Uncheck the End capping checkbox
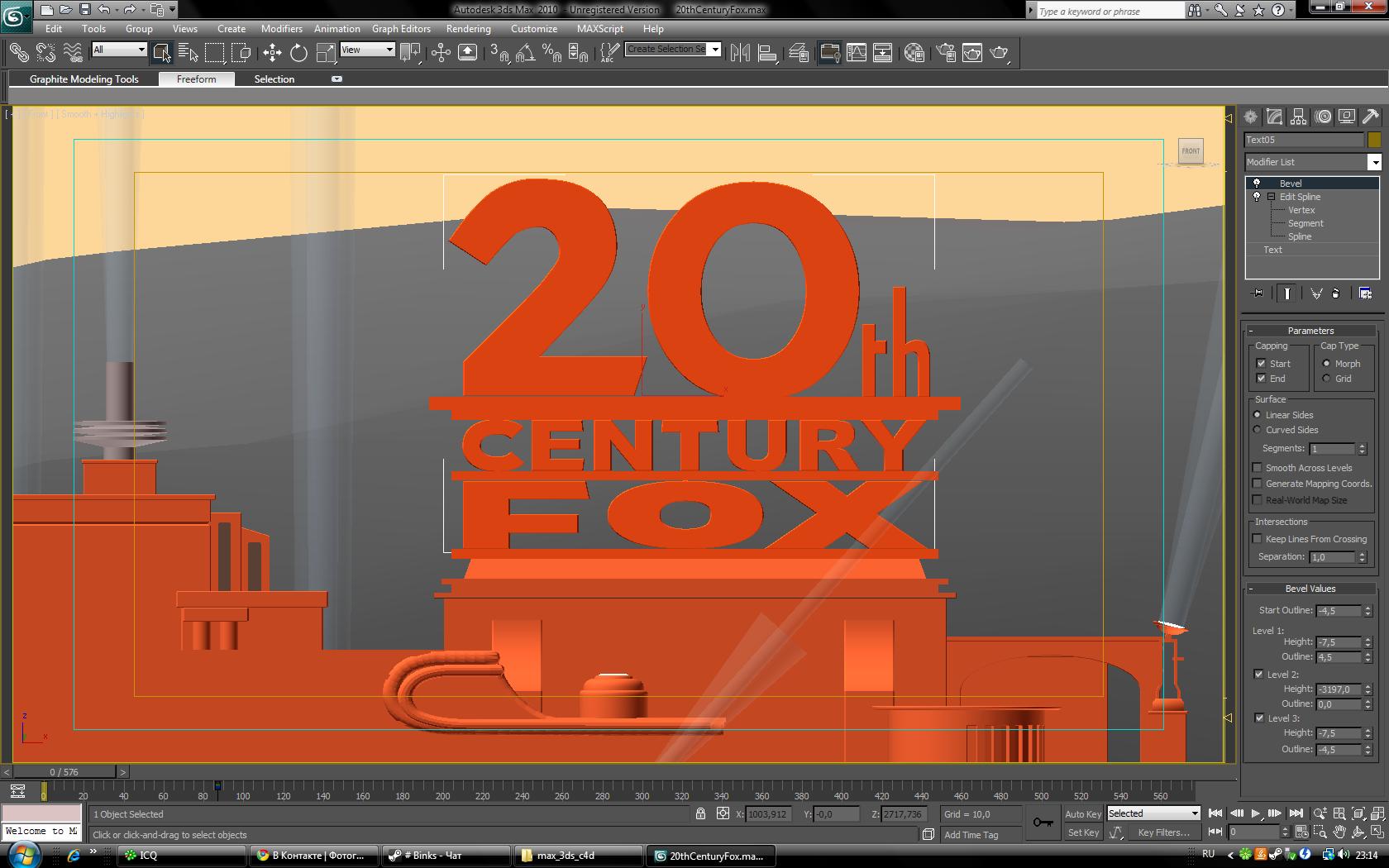 click(1261, 379)
